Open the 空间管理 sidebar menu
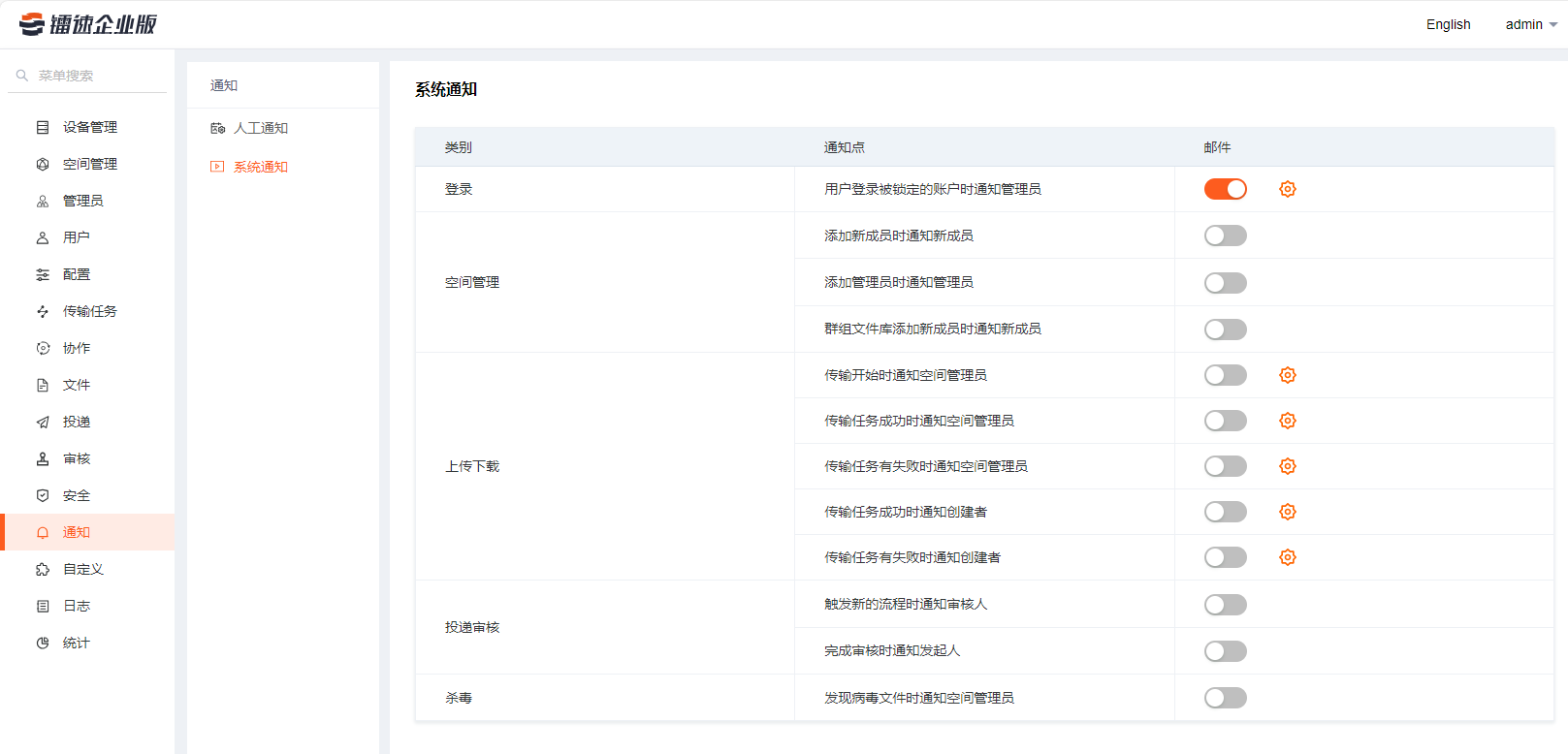The height and width of the screenshot is (754, 1568). point(89,164)
